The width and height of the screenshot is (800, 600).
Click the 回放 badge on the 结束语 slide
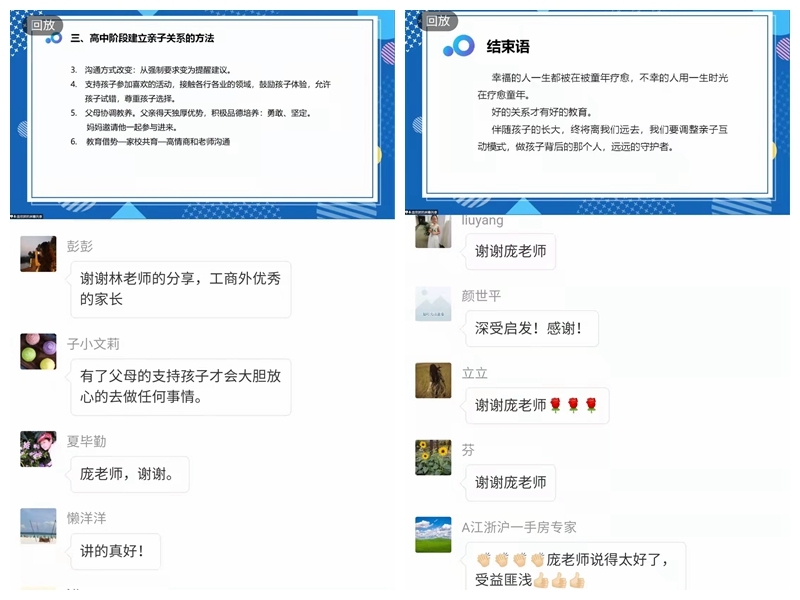coord(437,21)
